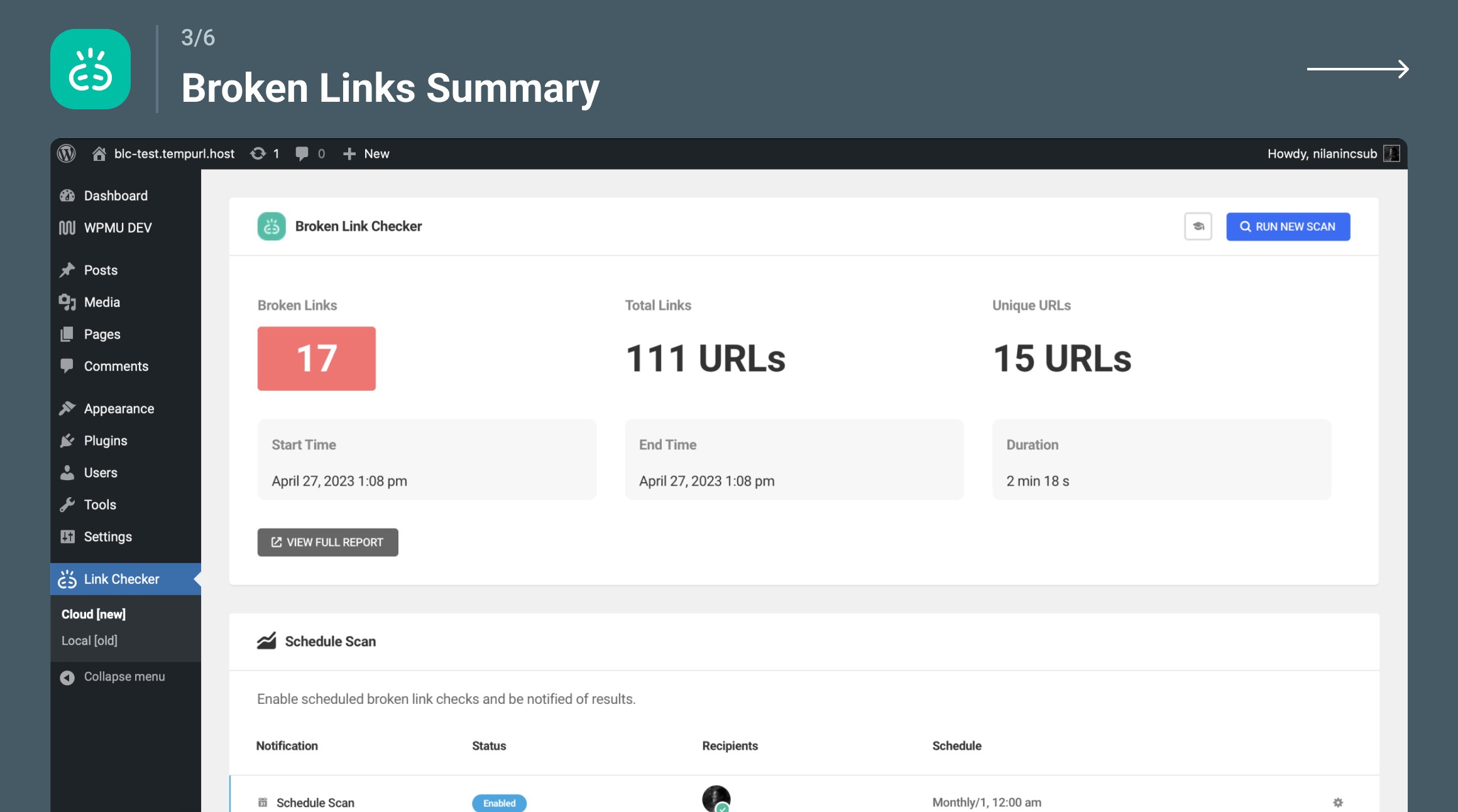
Task: Click the WPMU DEV menu icon
Action: pyautogui.click(x=67, y=228)
